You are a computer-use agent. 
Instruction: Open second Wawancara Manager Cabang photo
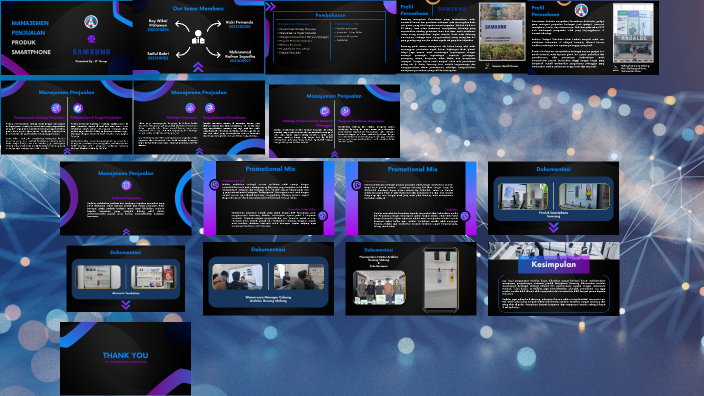pos(299,277)
